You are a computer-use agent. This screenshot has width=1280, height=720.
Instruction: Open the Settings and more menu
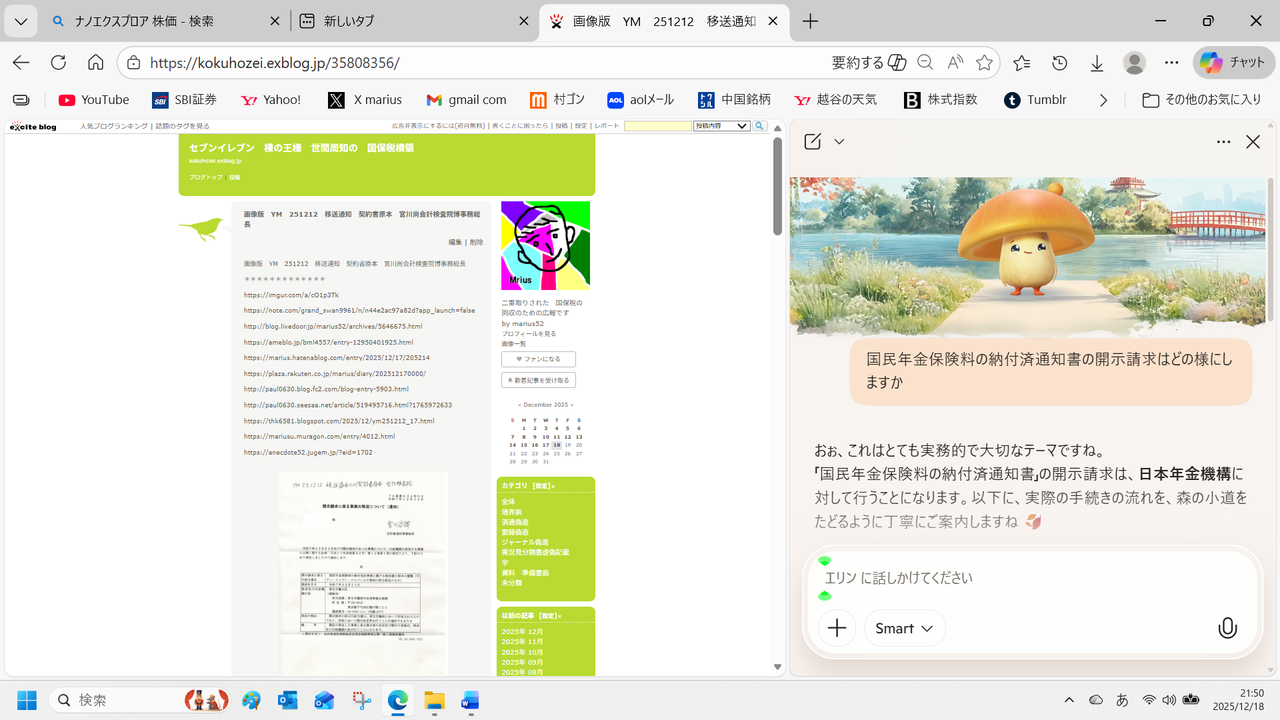pyautogui.click(x=1172, y=63)
